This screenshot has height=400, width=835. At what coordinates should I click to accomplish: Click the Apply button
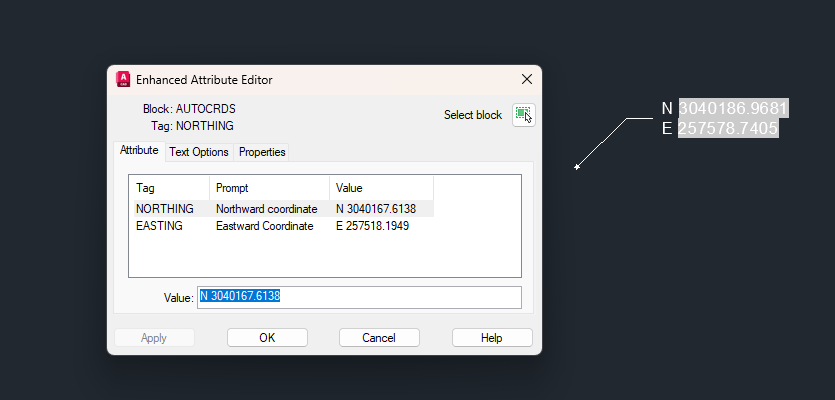(154, 338)
